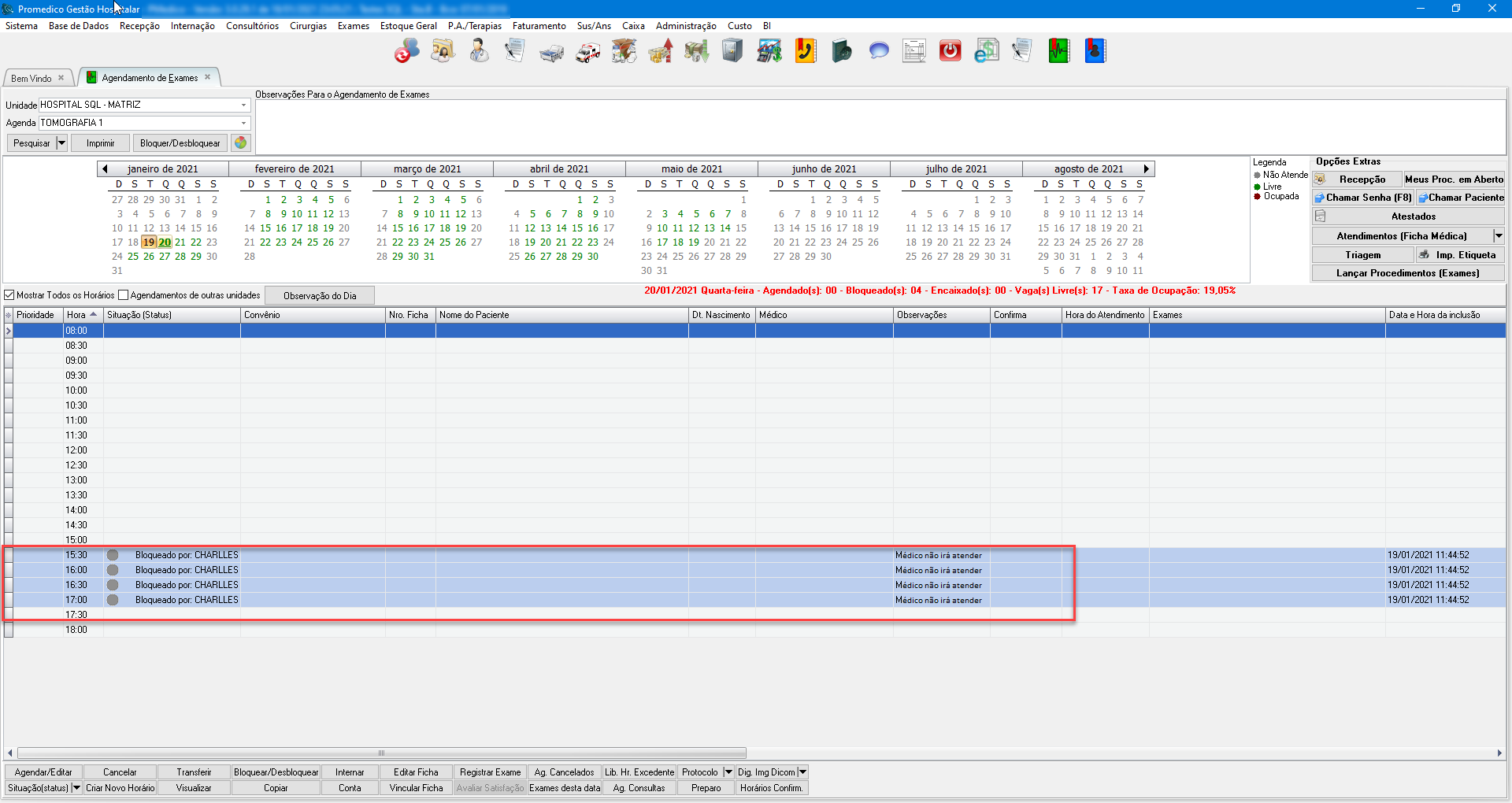Click the colored pie chart icon next to Bloquear/Desbloquear

[241, 143]
